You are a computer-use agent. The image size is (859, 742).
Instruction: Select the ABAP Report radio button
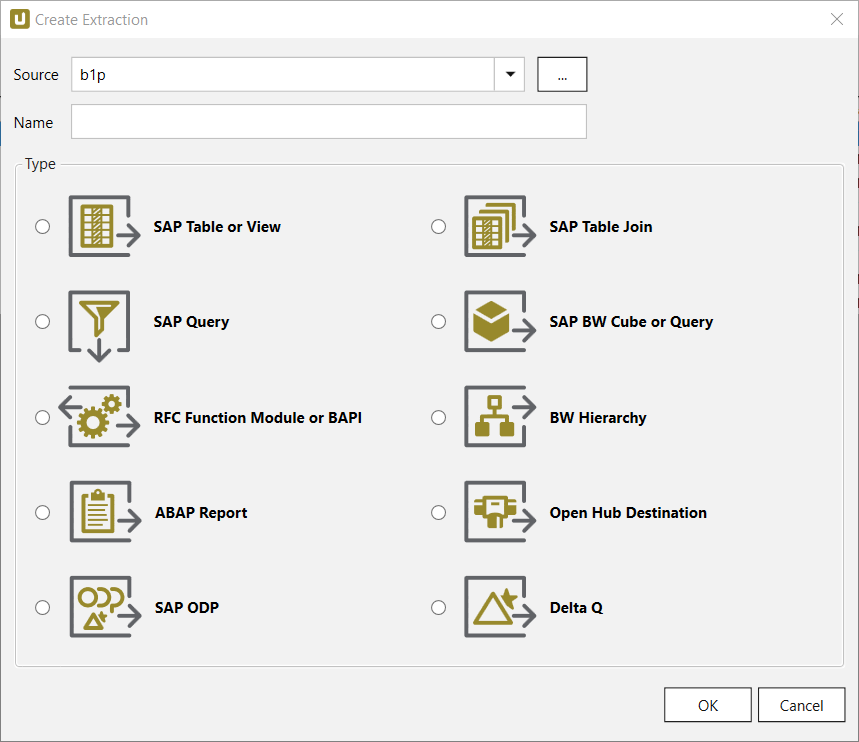click(43, 512)
